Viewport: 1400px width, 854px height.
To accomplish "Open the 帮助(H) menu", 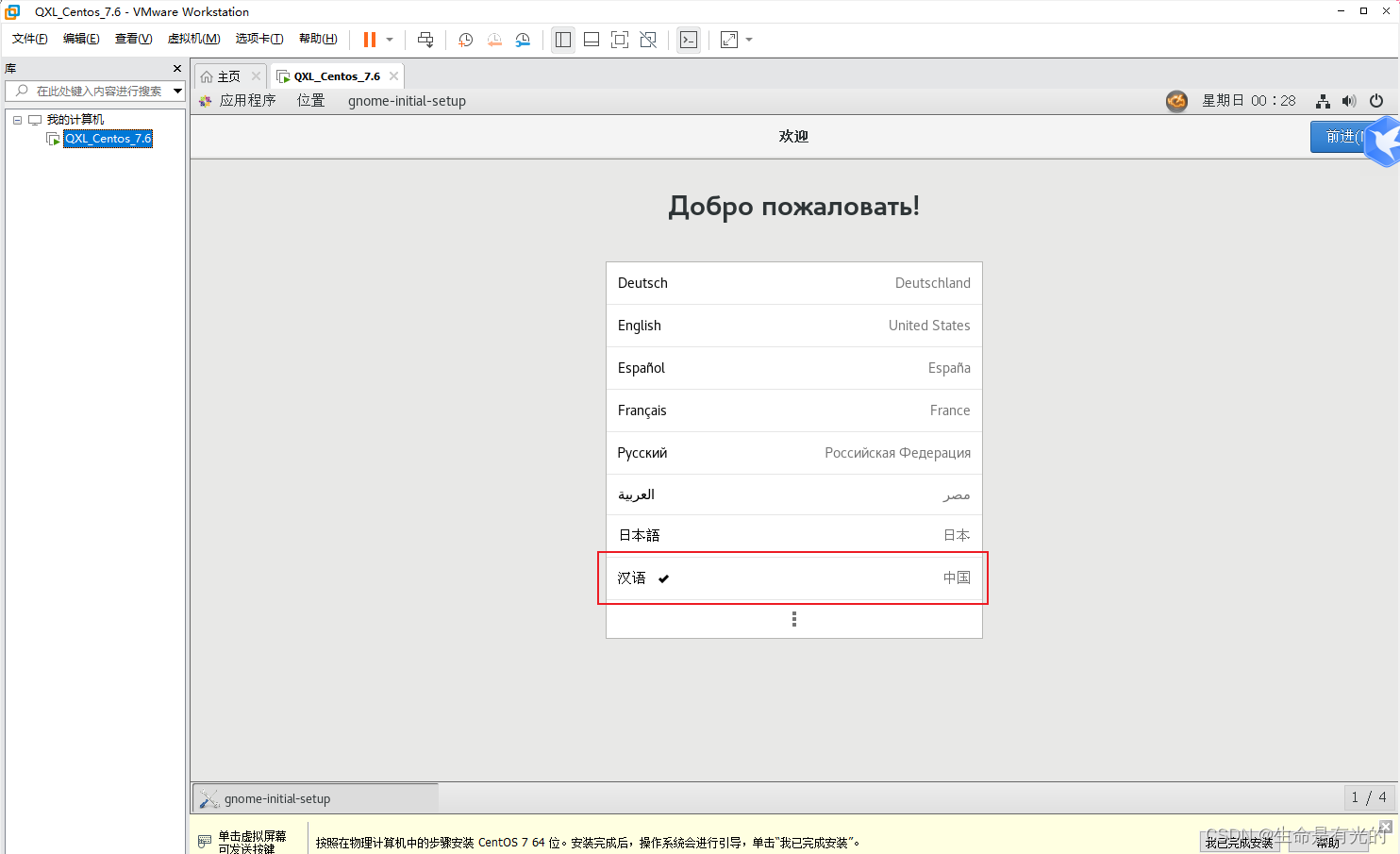I will tap(318, 39).
